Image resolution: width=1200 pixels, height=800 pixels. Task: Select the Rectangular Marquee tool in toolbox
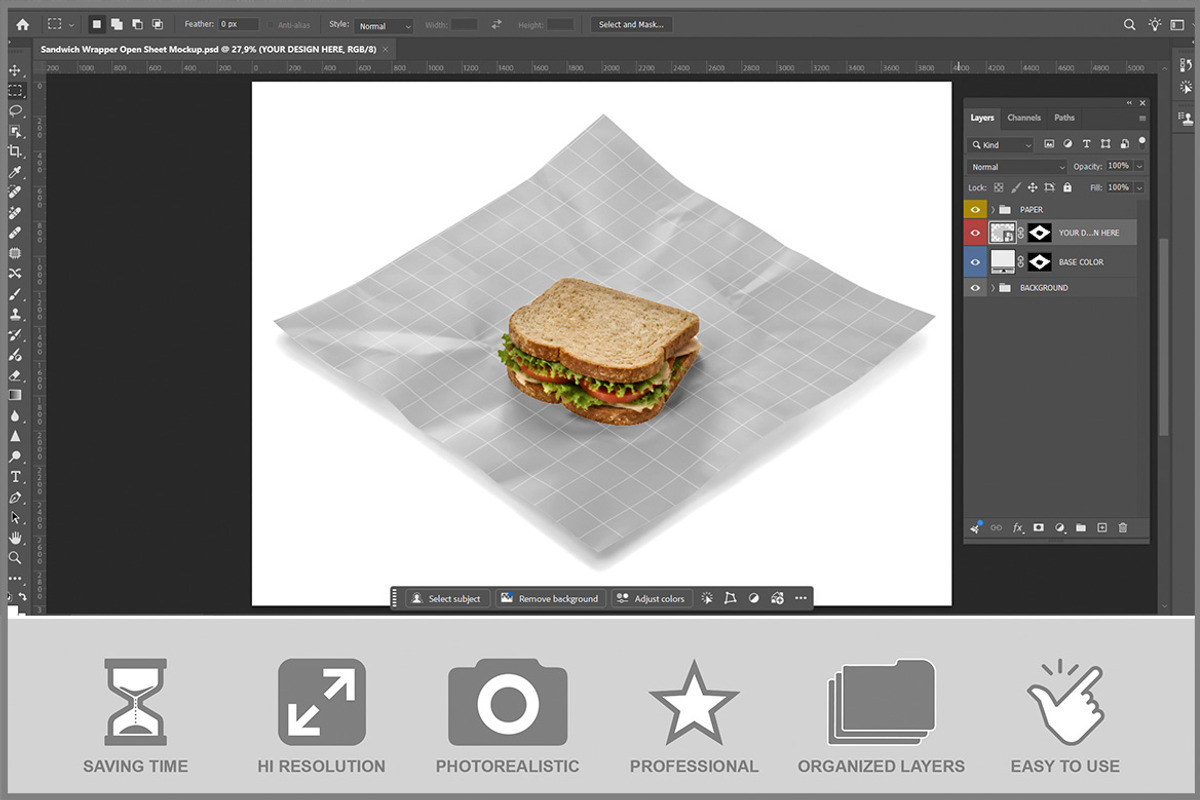(x=15, y=90)
